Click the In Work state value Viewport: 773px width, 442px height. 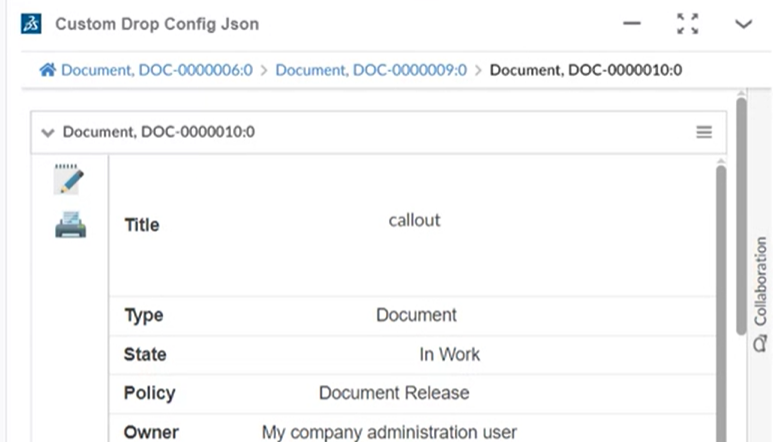click(x=449, y=354)
